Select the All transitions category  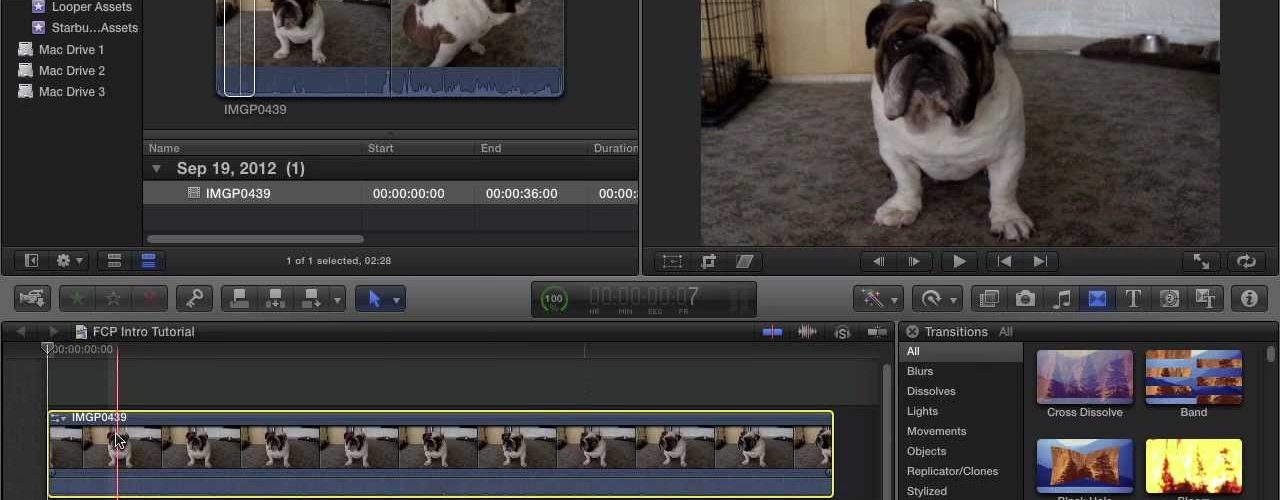point(961,351)
